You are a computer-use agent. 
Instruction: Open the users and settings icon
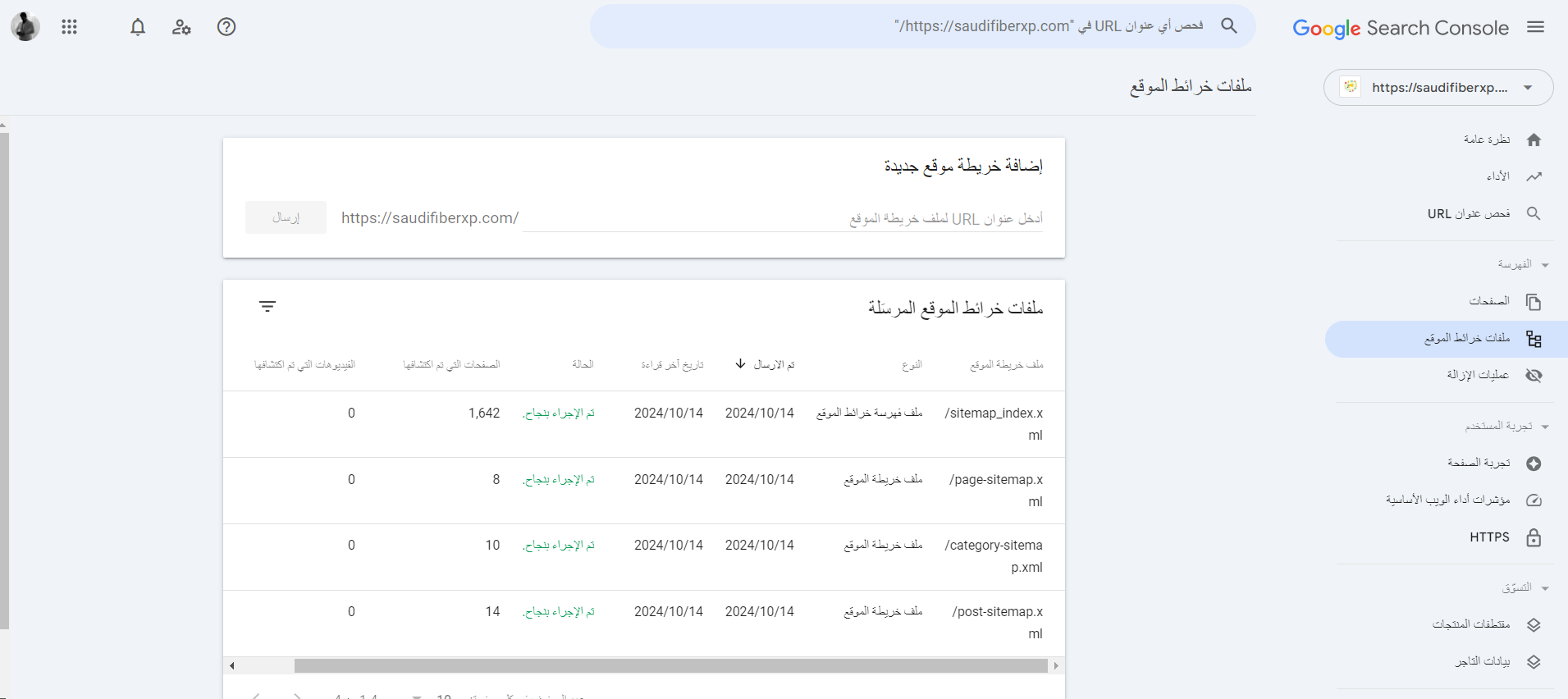pyautogui.click(x=181, y=27)
